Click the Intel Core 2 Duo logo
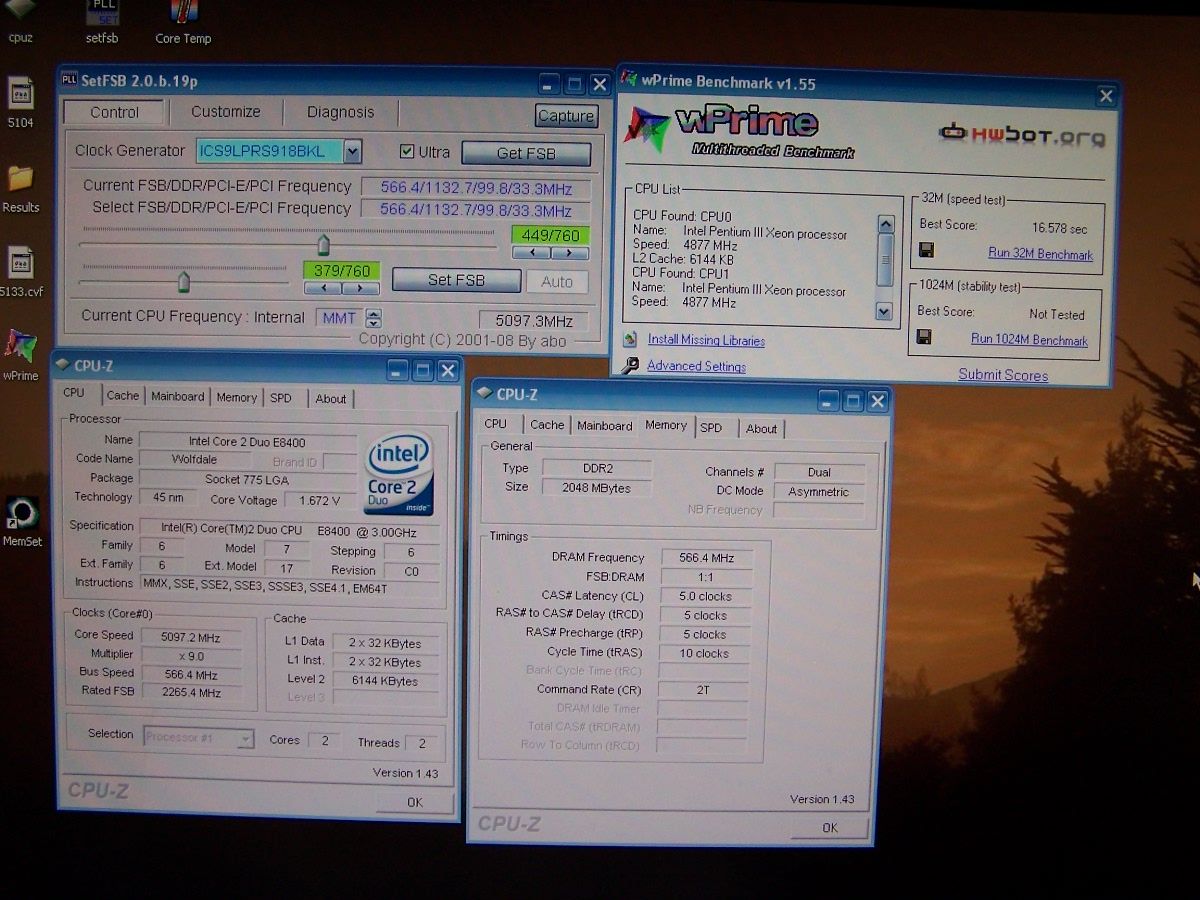Screen dimensions: 1200x900 (399, 473)
